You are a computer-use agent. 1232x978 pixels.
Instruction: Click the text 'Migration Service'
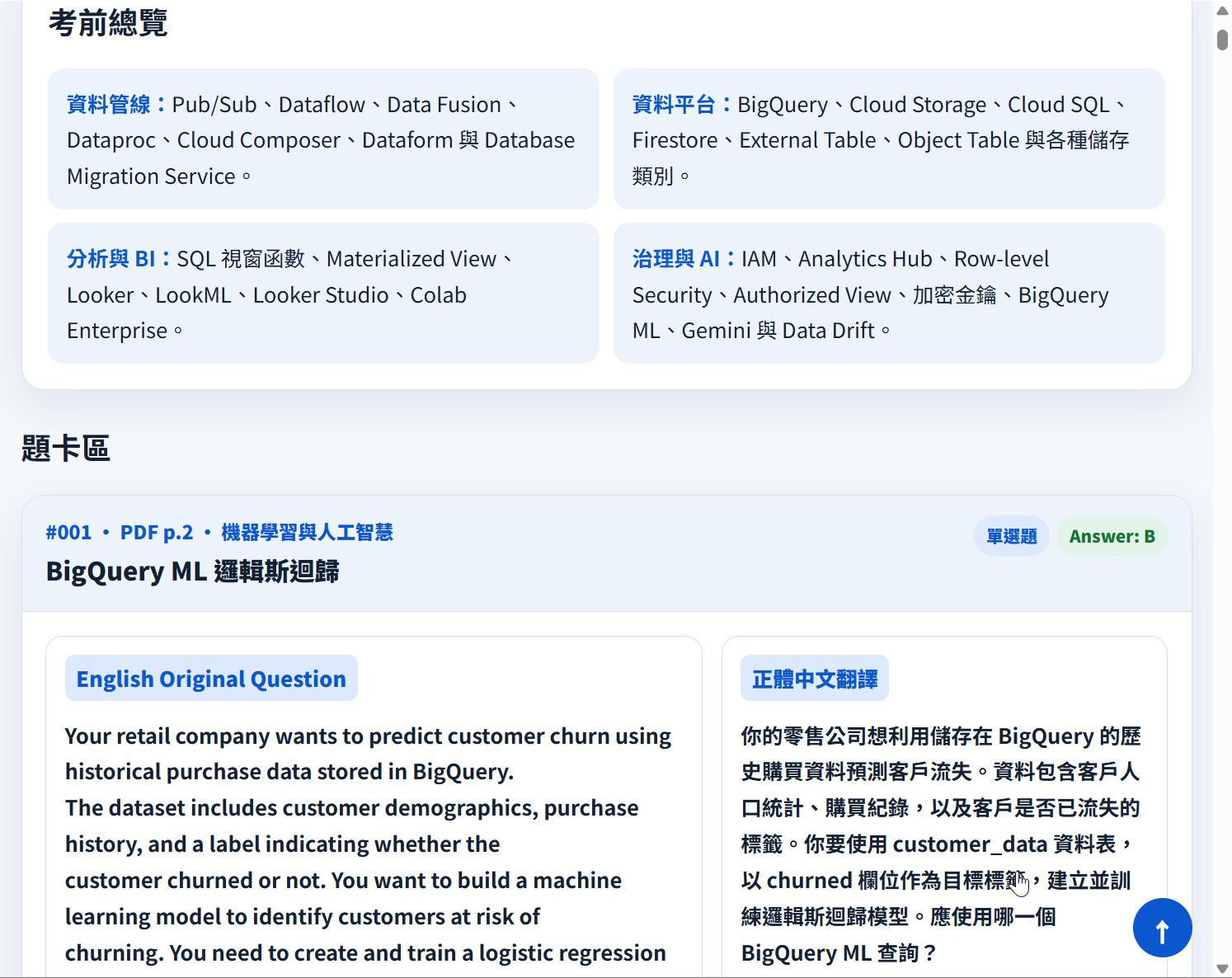151,176
